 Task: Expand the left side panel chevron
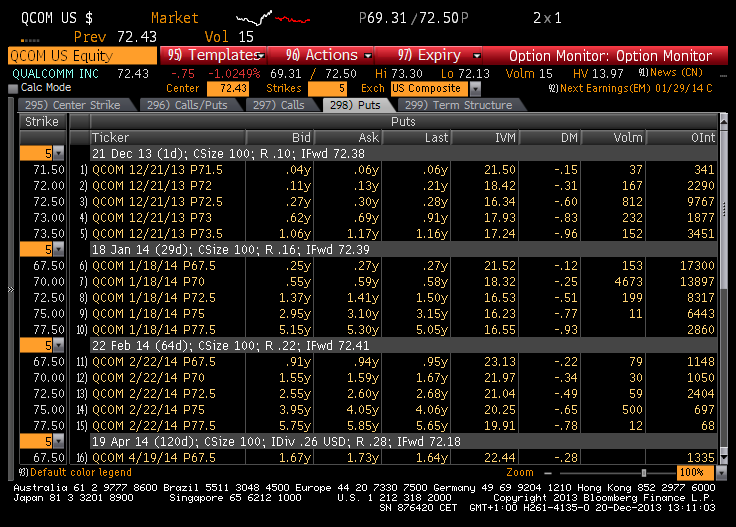point(11,290)
